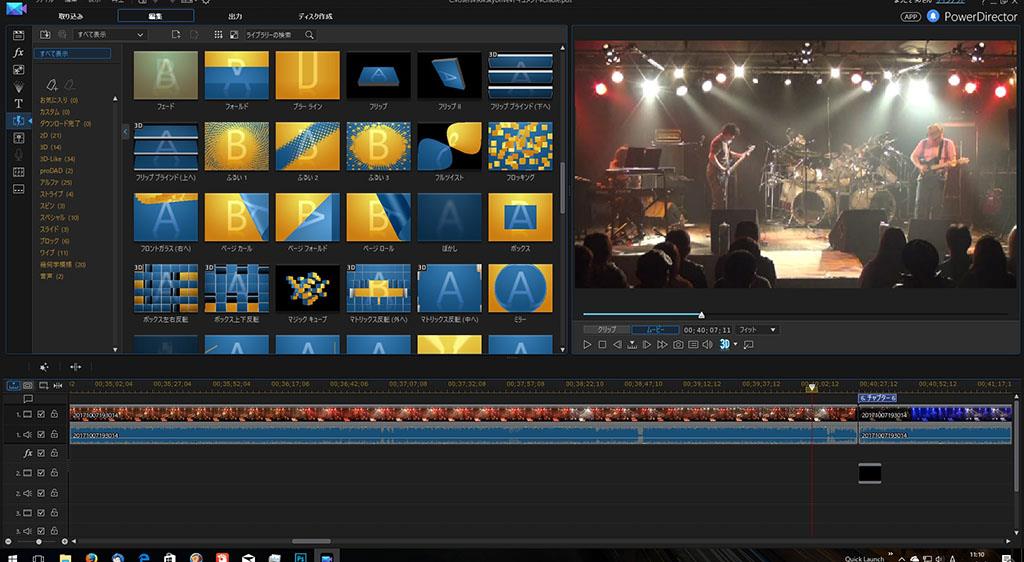Viewport: 1024px width, 562px height.
Task: Lock video track 1 with padlock
Action: pos(54,414)
